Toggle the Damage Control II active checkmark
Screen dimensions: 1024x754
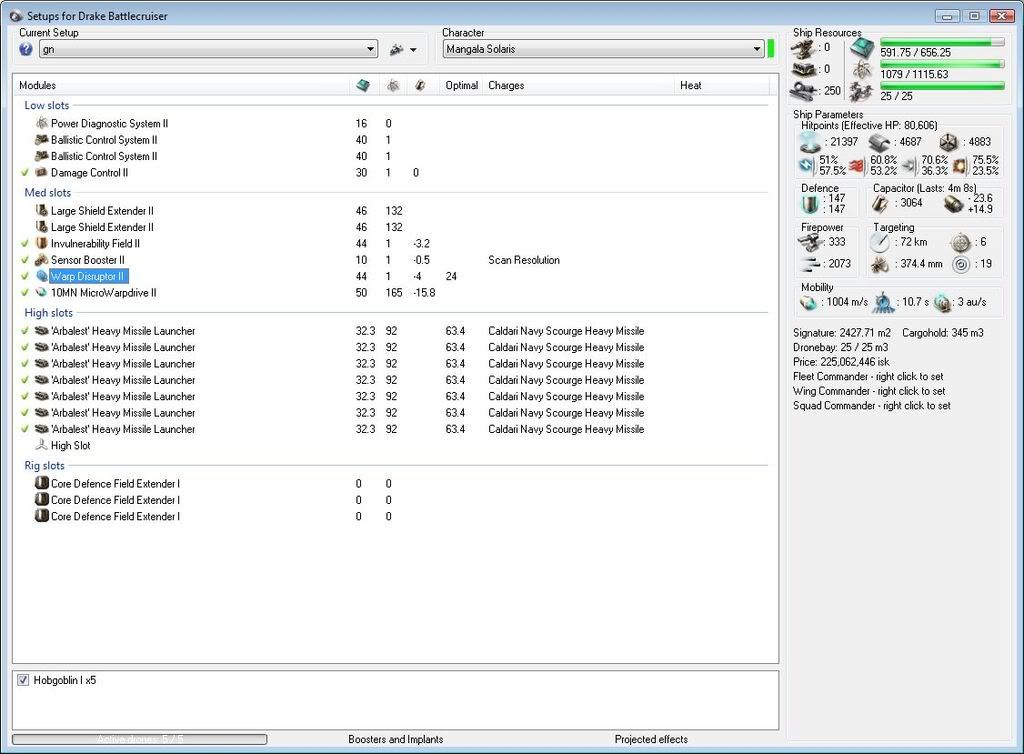[25, 173]
